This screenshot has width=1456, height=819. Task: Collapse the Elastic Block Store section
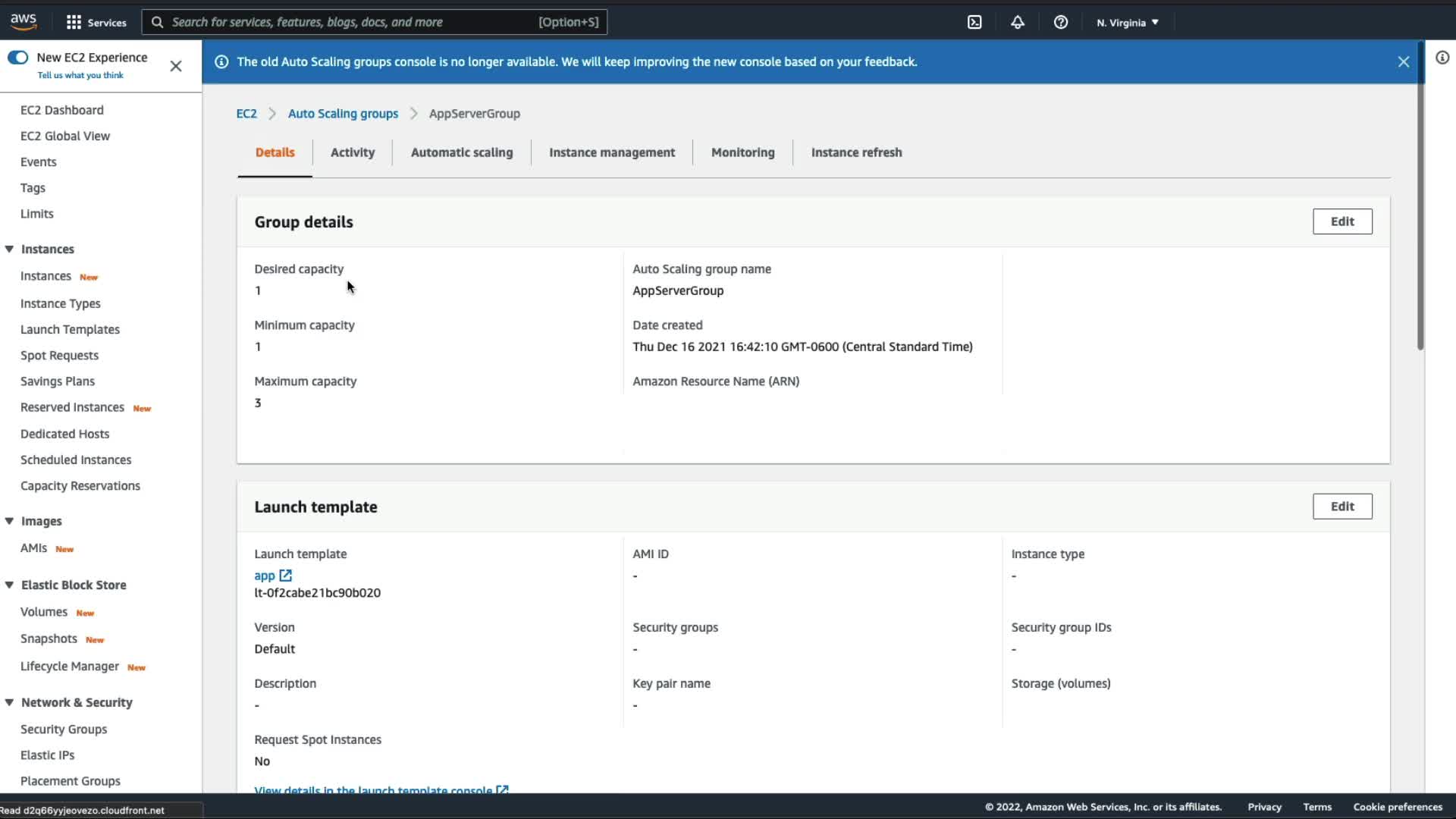tap(10, 585)
